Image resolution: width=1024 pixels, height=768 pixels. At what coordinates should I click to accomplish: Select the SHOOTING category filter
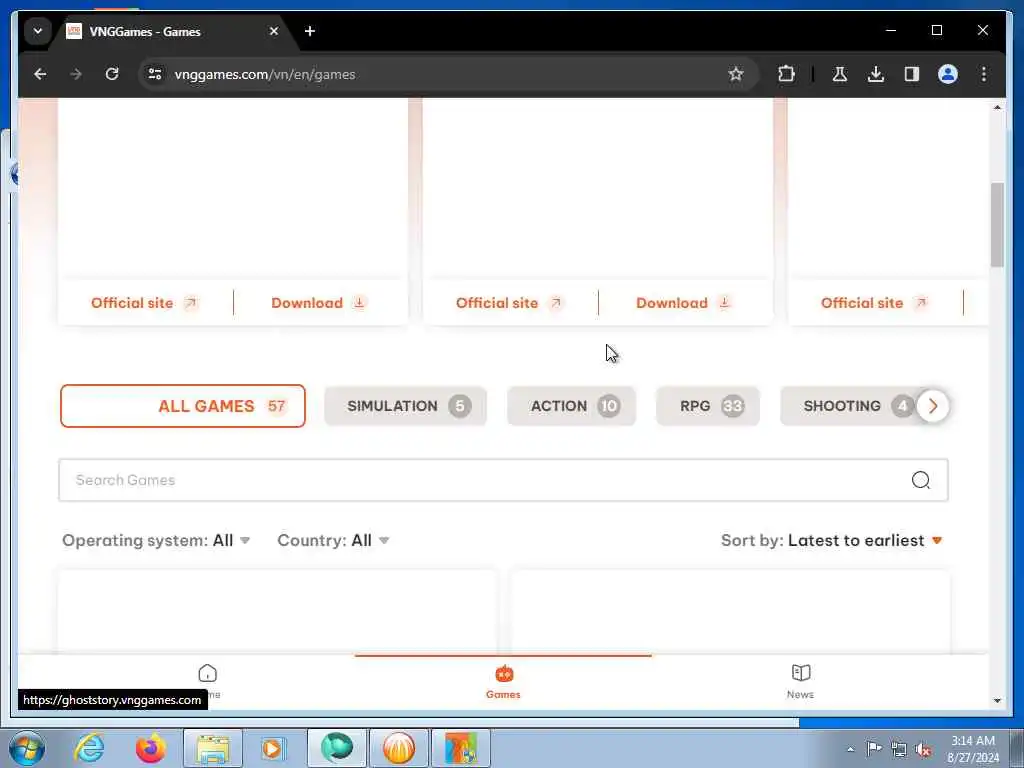[x=849, y=406]
